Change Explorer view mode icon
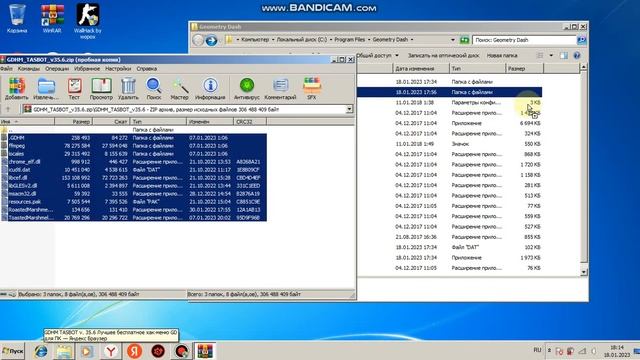Viewport: 640px width, 360px height. pos(540,55)
